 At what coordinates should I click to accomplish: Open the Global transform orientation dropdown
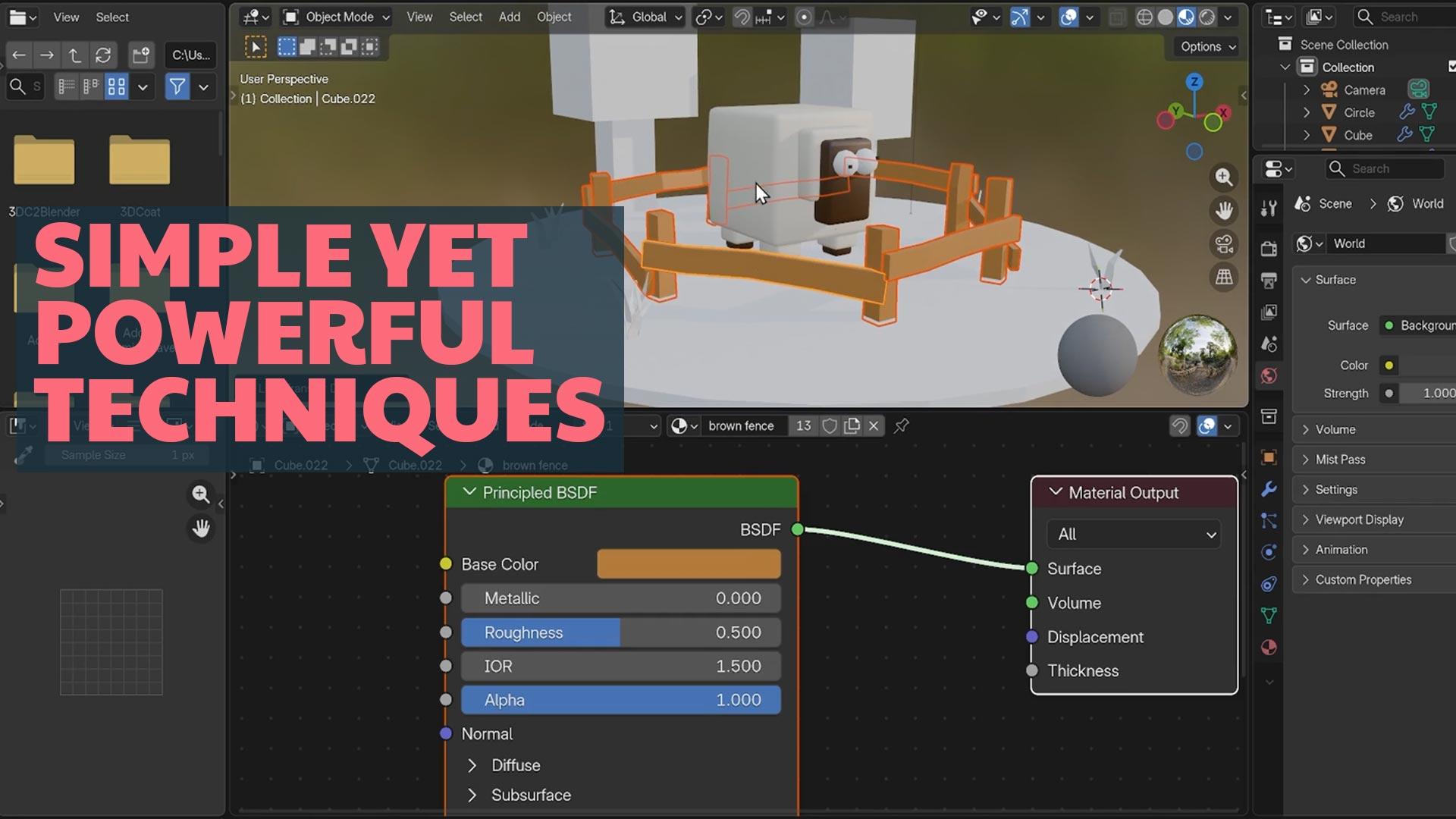[646, 17]
